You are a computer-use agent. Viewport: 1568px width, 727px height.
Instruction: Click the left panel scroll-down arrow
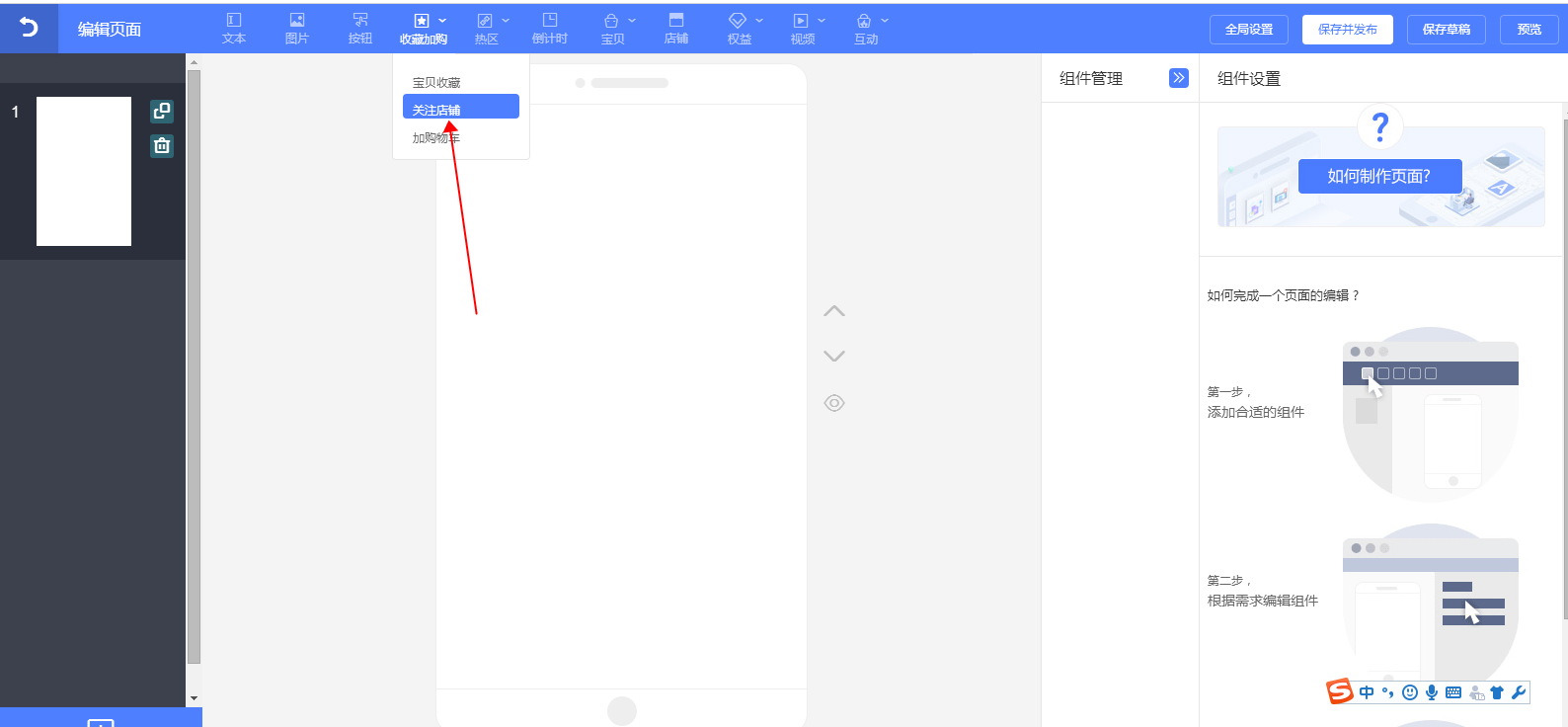[x=194, y=698]
